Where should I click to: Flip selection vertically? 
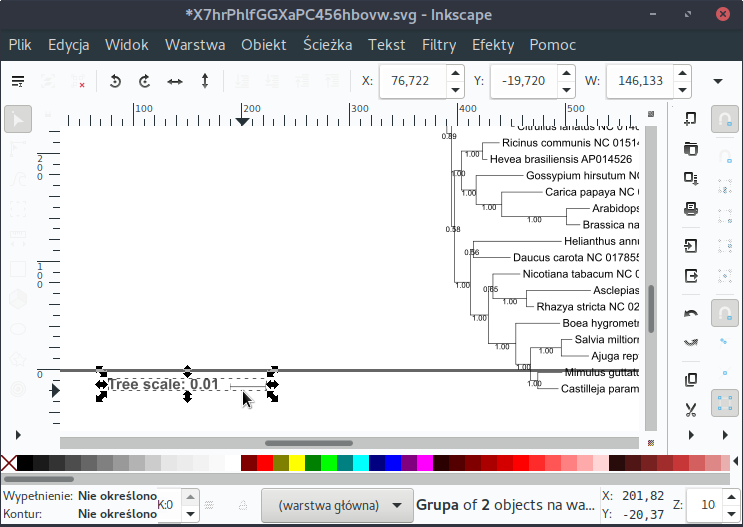pyautogui.click(x=205, y=81)
